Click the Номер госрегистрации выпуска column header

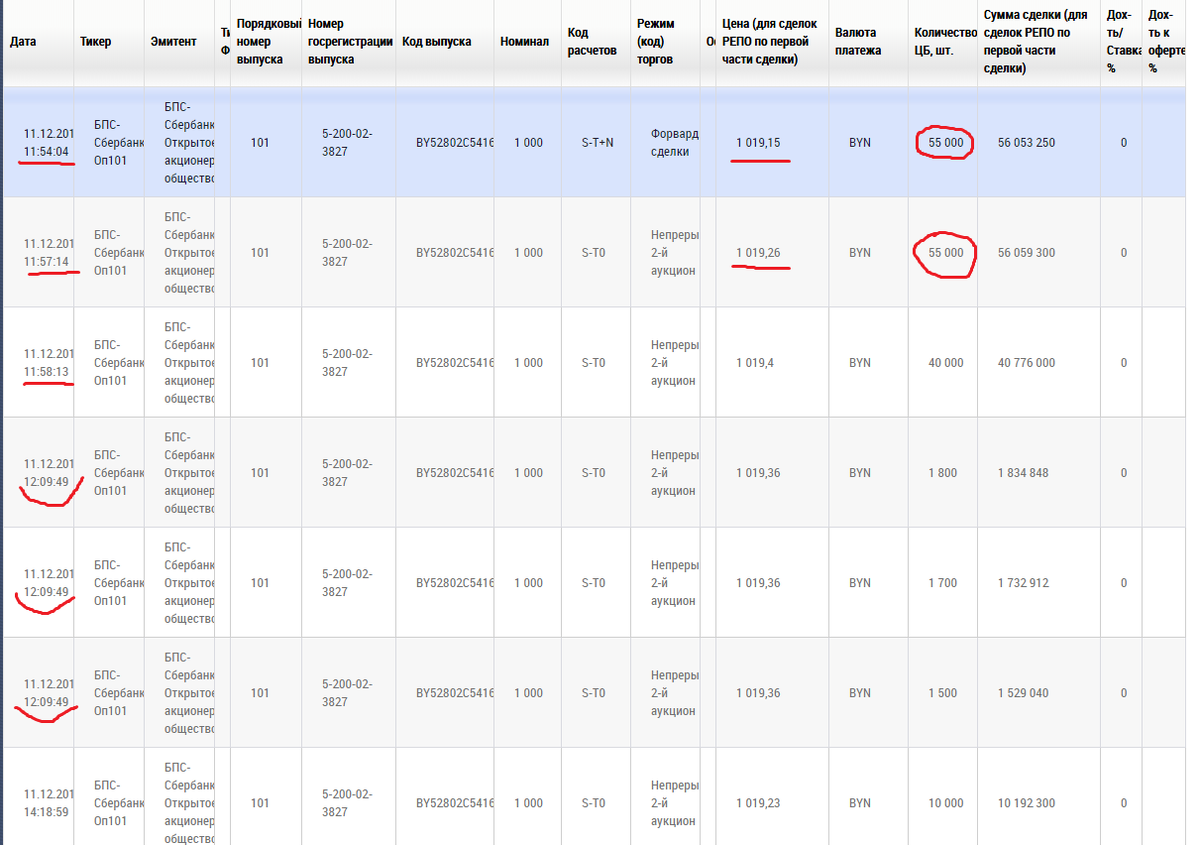(350, 41)
